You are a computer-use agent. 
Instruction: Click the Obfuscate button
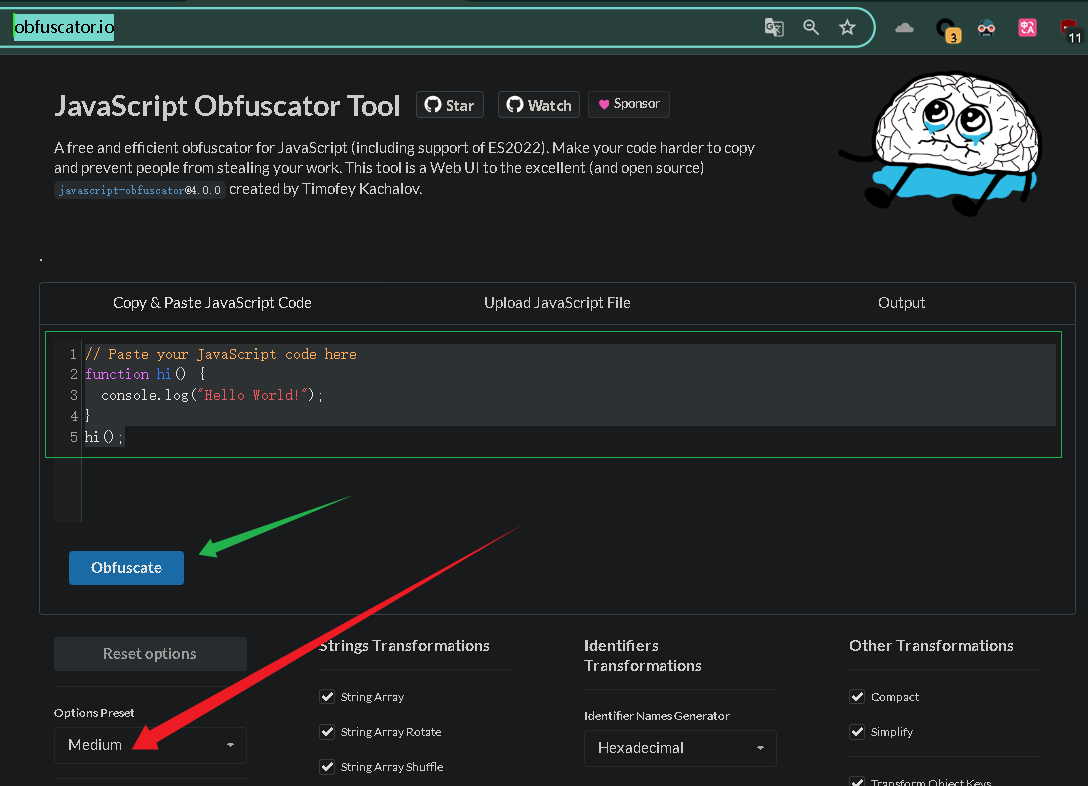coord(126,567)
